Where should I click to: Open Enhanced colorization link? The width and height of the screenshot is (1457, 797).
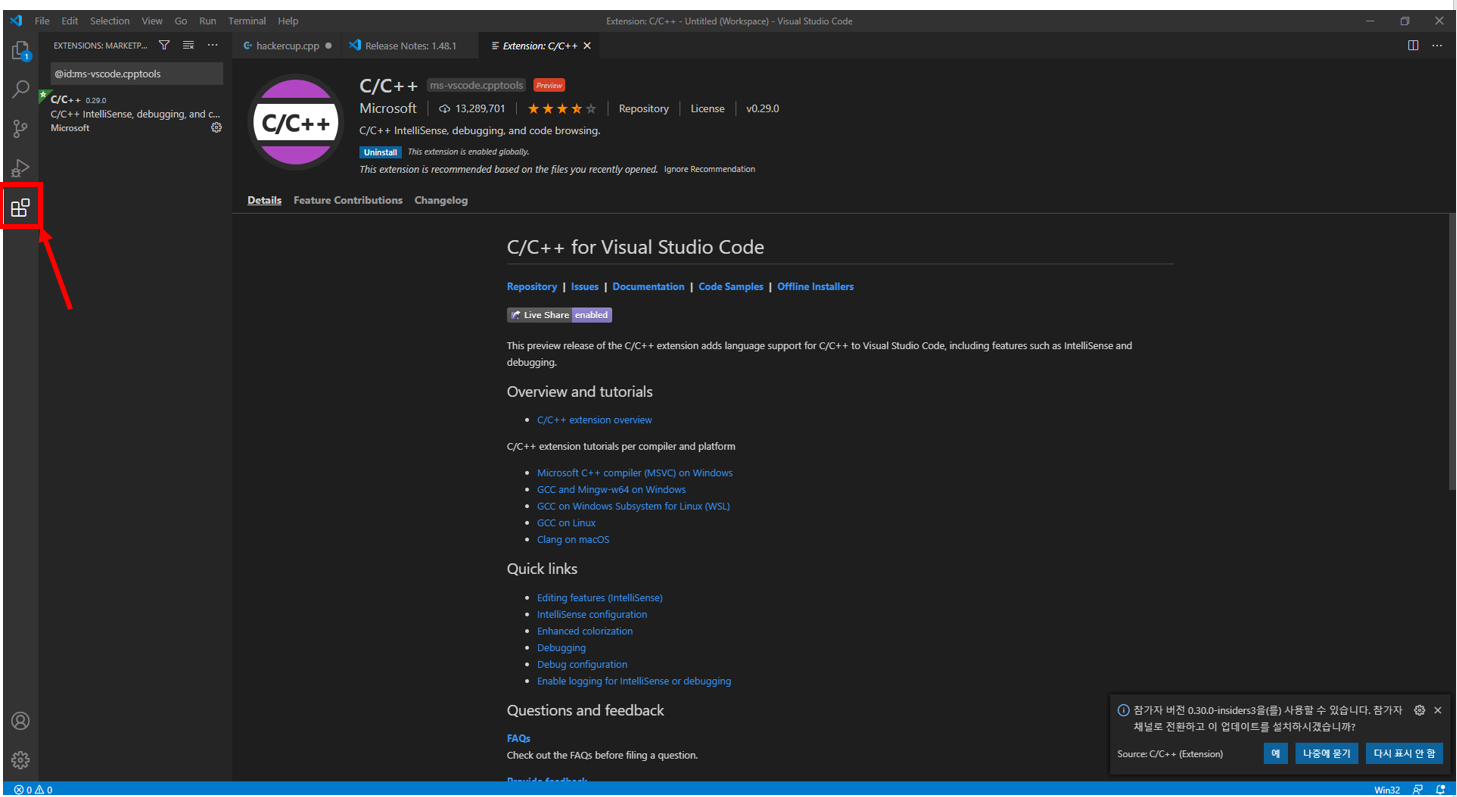click(x=585, y=631)
